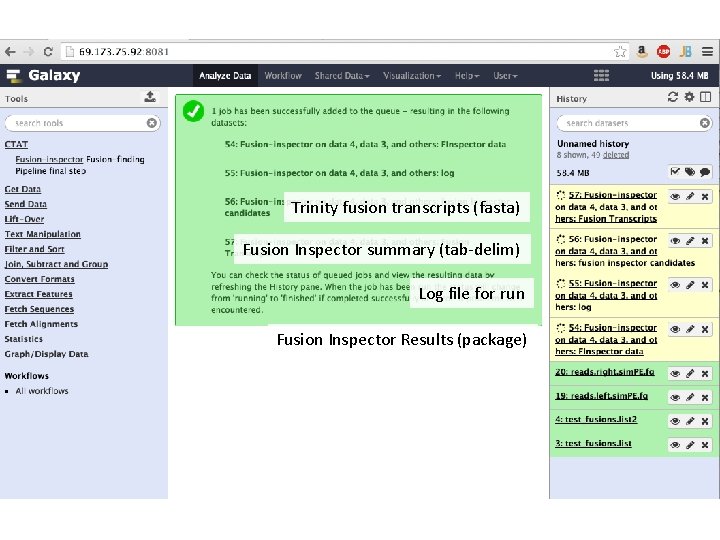View all histories with columns icon
Viewport: 720px width, 540px height.
(x=705, y=97)
